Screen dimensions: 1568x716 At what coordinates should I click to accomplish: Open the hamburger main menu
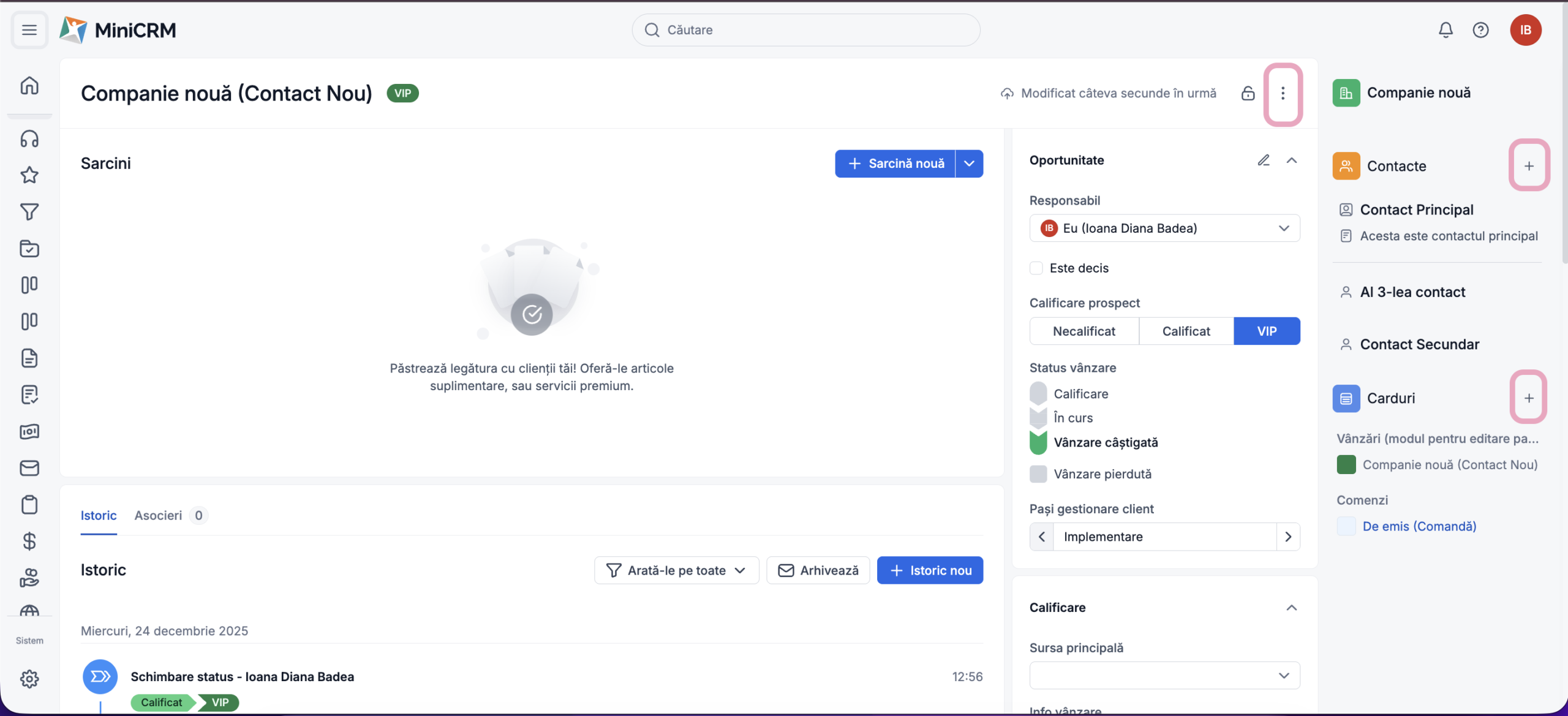point(29,30)
